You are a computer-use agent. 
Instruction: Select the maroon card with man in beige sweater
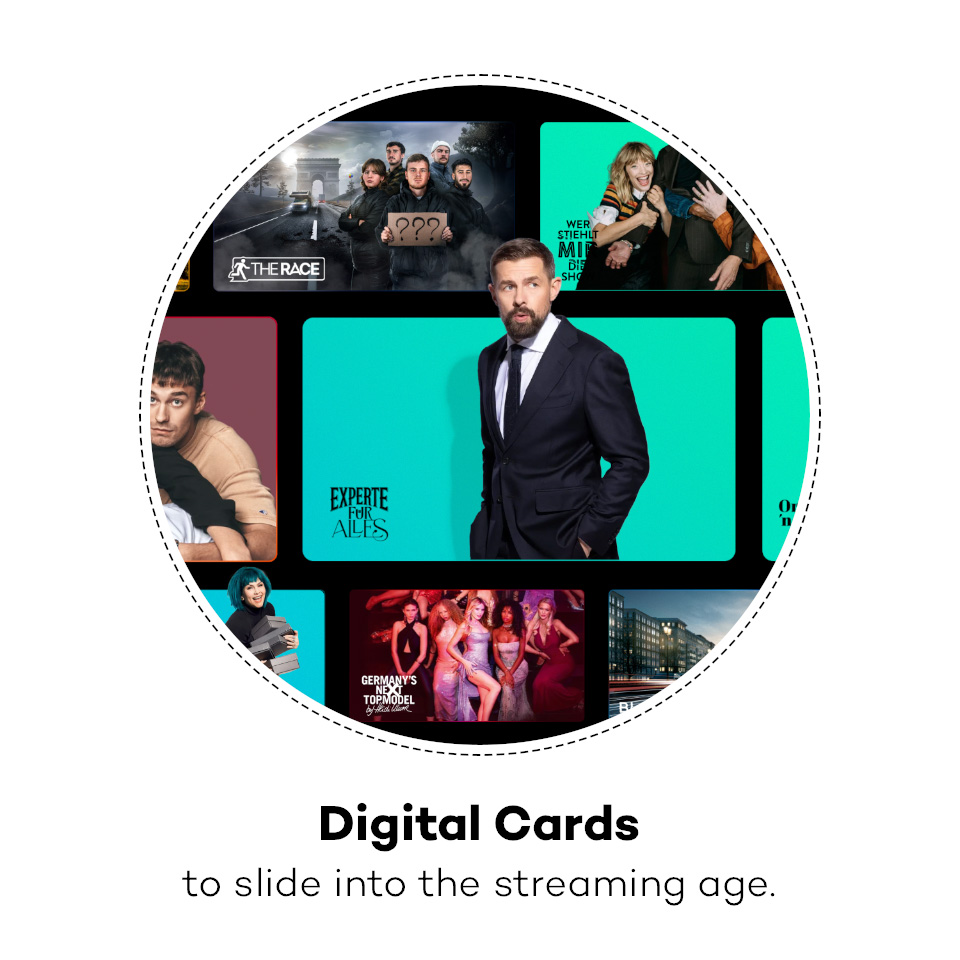[214, 439]
